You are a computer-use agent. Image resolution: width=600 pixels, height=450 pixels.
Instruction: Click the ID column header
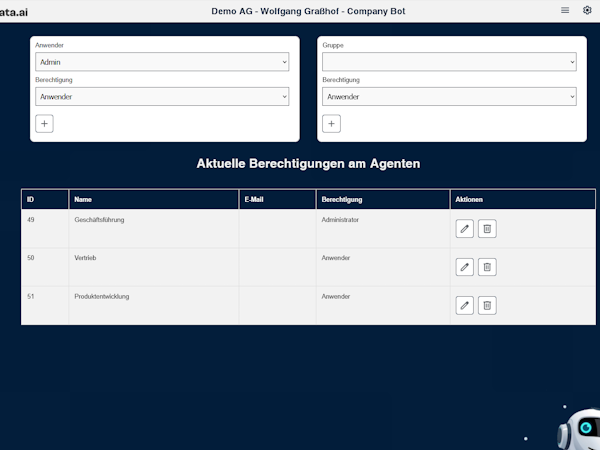tap(30, 200)
